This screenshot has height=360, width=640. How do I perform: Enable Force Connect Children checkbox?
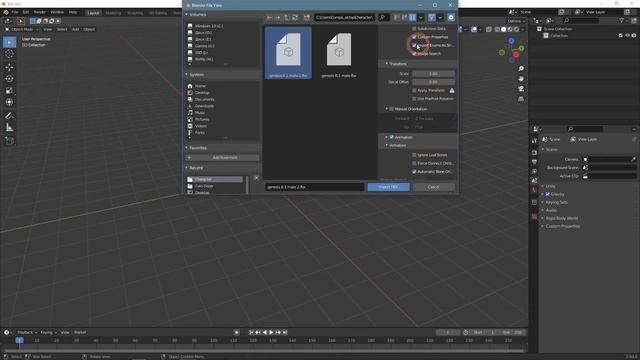(414, 164)
